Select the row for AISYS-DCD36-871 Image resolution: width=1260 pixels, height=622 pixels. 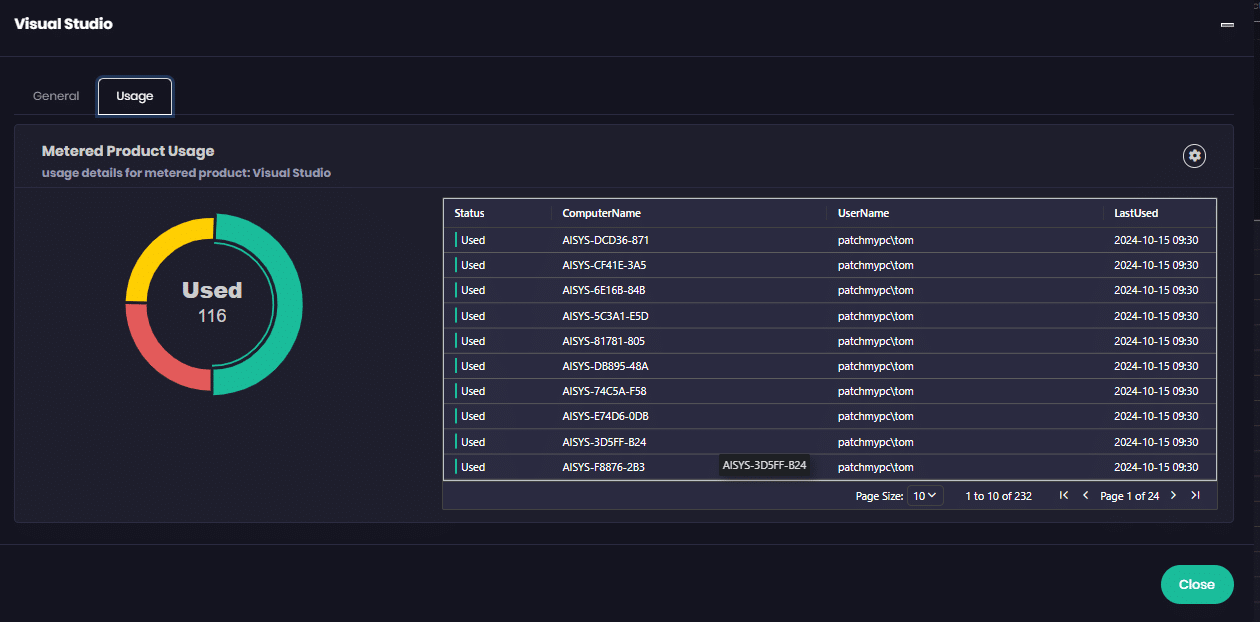(x=606, y=240)
